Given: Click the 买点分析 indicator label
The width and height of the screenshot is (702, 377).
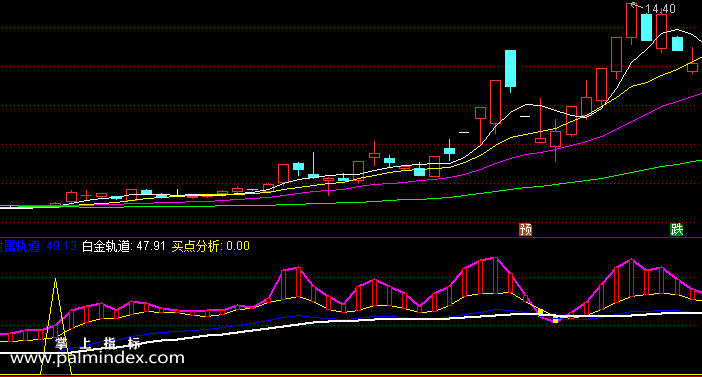Looking at the screenshot, I should coord(196,246).
